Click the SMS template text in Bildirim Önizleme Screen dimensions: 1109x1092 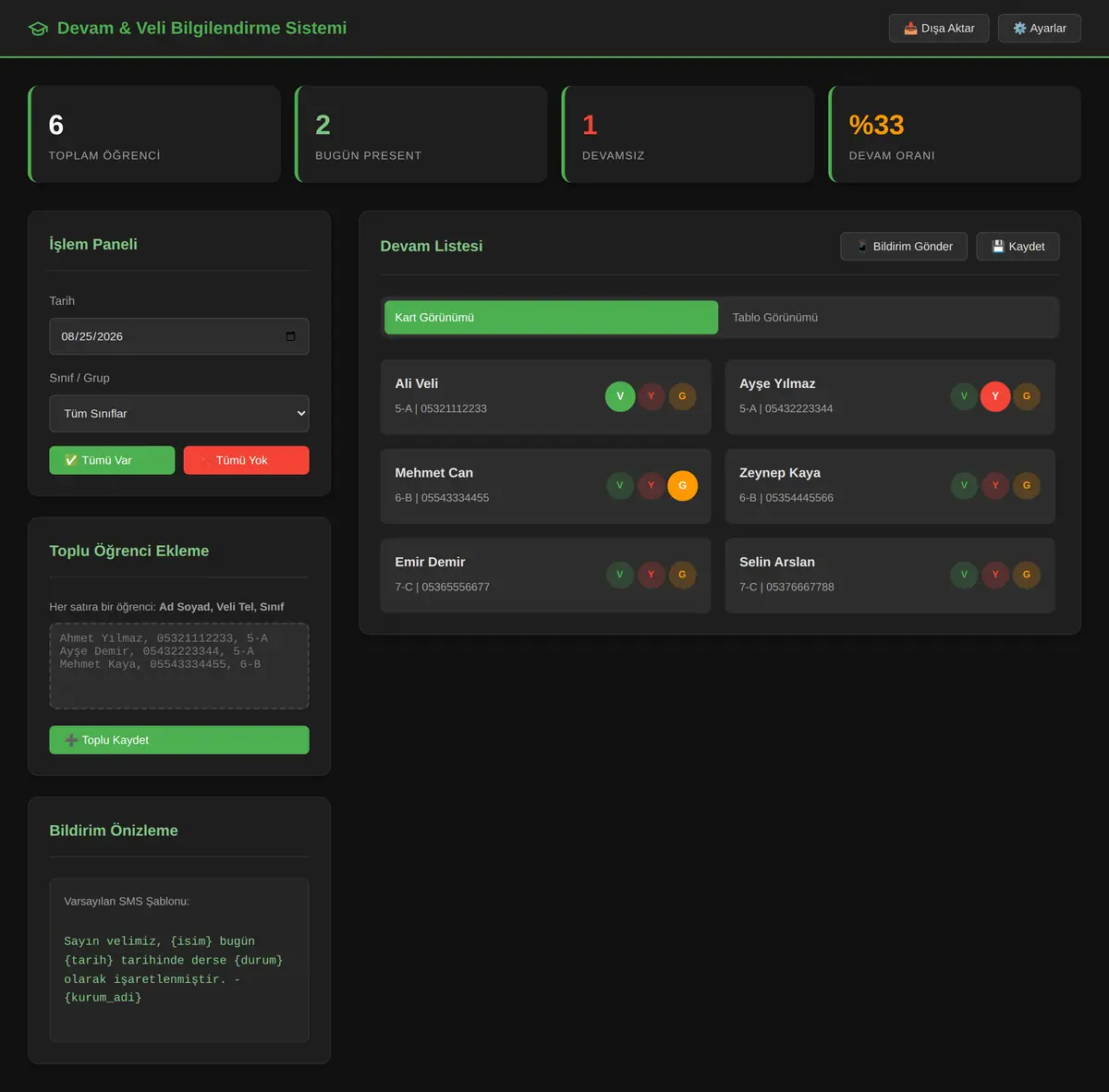174,969
